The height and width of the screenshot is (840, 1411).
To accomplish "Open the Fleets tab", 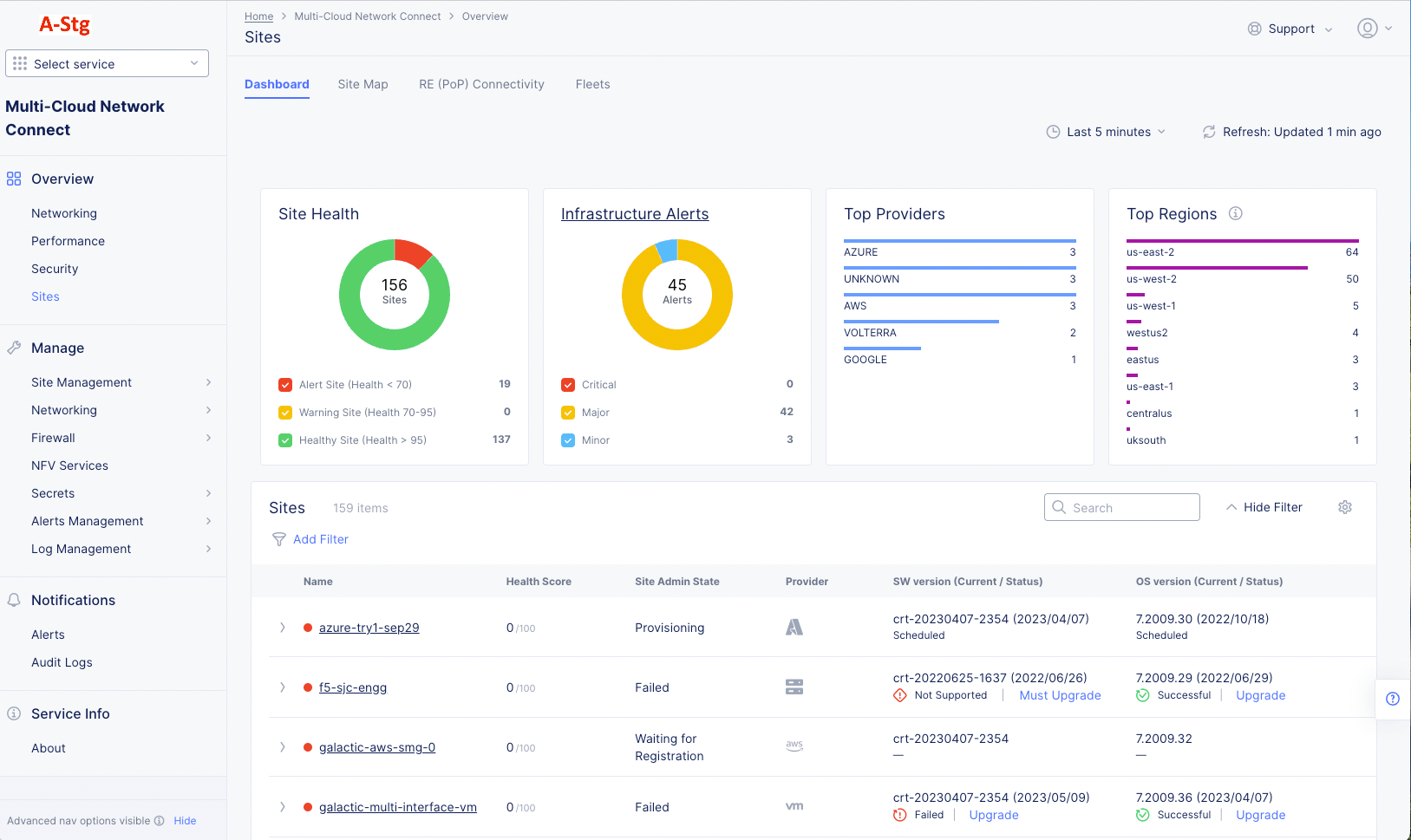I will pyautogui.click(x=592, y=84).
